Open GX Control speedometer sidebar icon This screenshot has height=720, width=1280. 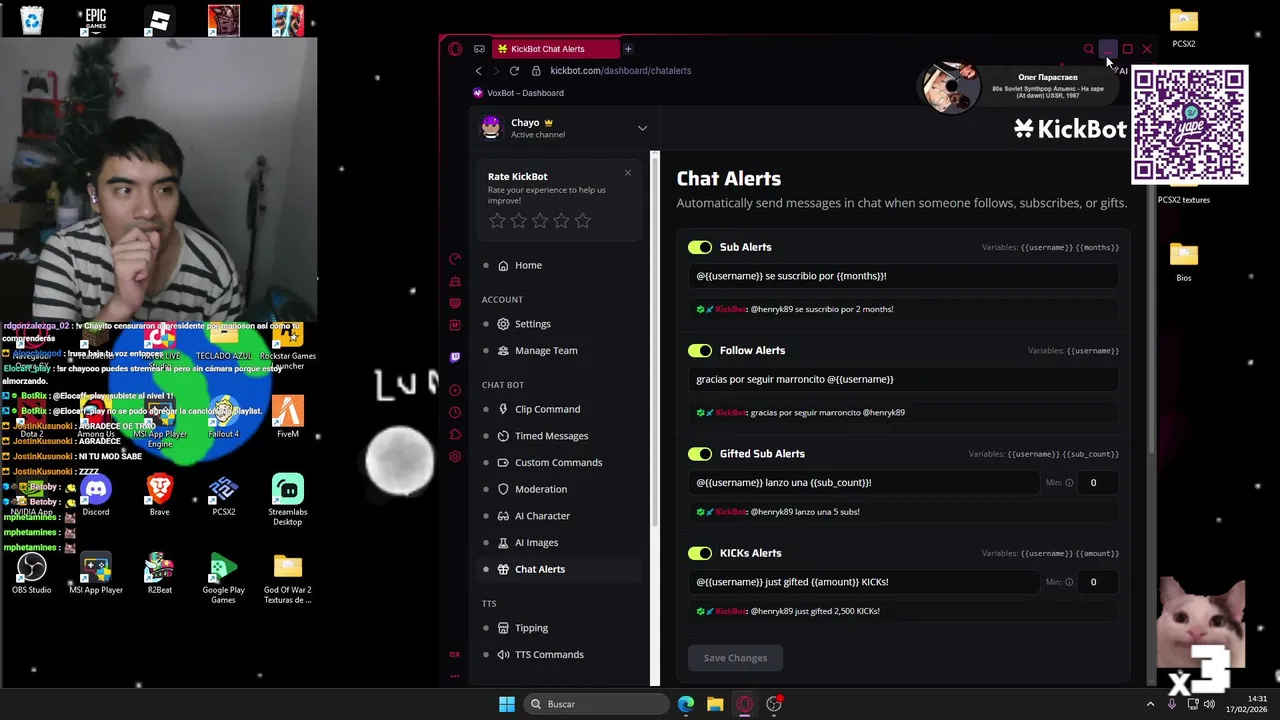point(455,259)
